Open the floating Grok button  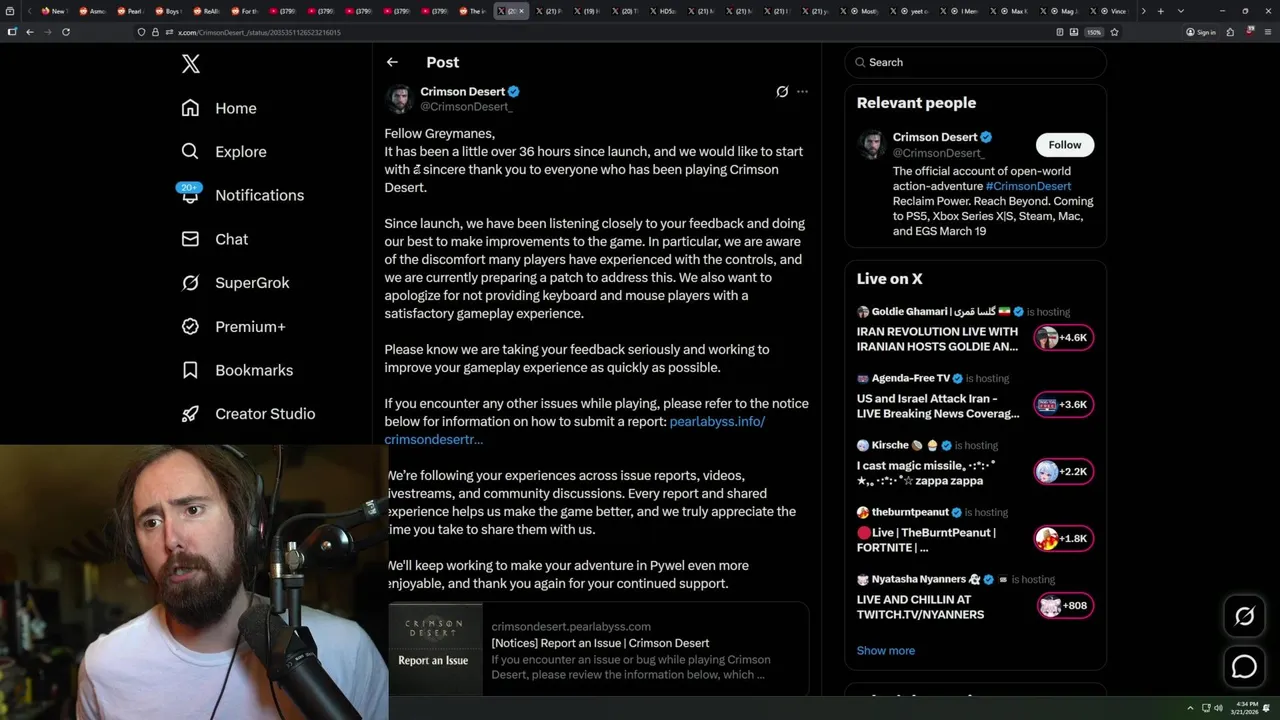point(1244,617)
